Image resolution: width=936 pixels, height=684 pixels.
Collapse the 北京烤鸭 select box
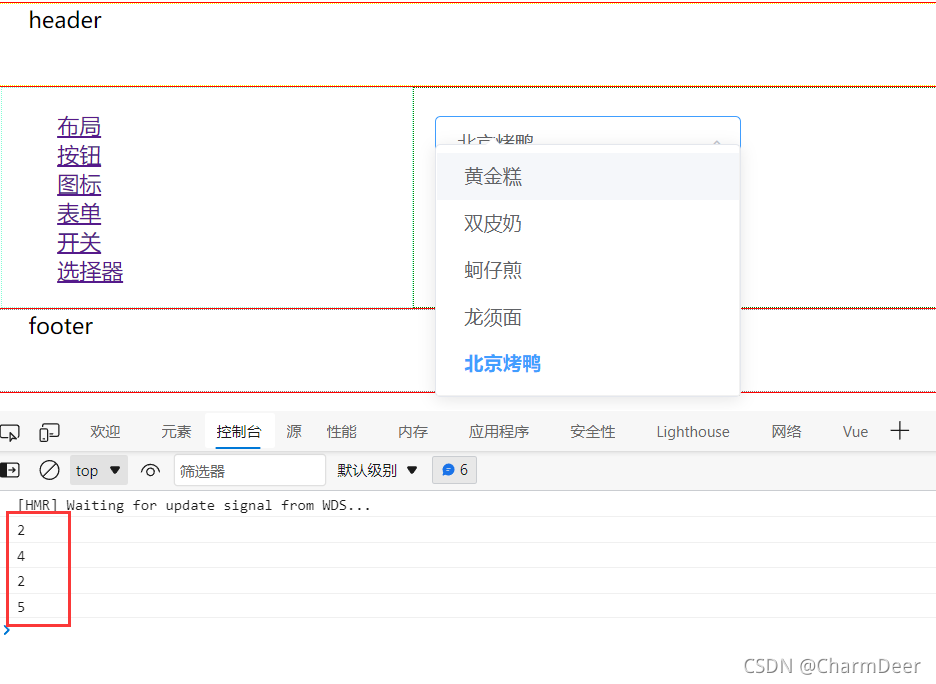(587, 131)
